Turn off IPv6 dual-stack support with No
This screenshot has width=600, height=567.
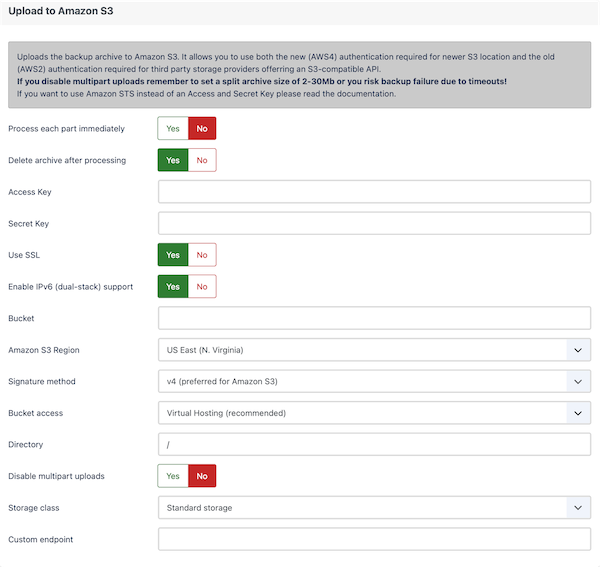click(x=202, y=287)
